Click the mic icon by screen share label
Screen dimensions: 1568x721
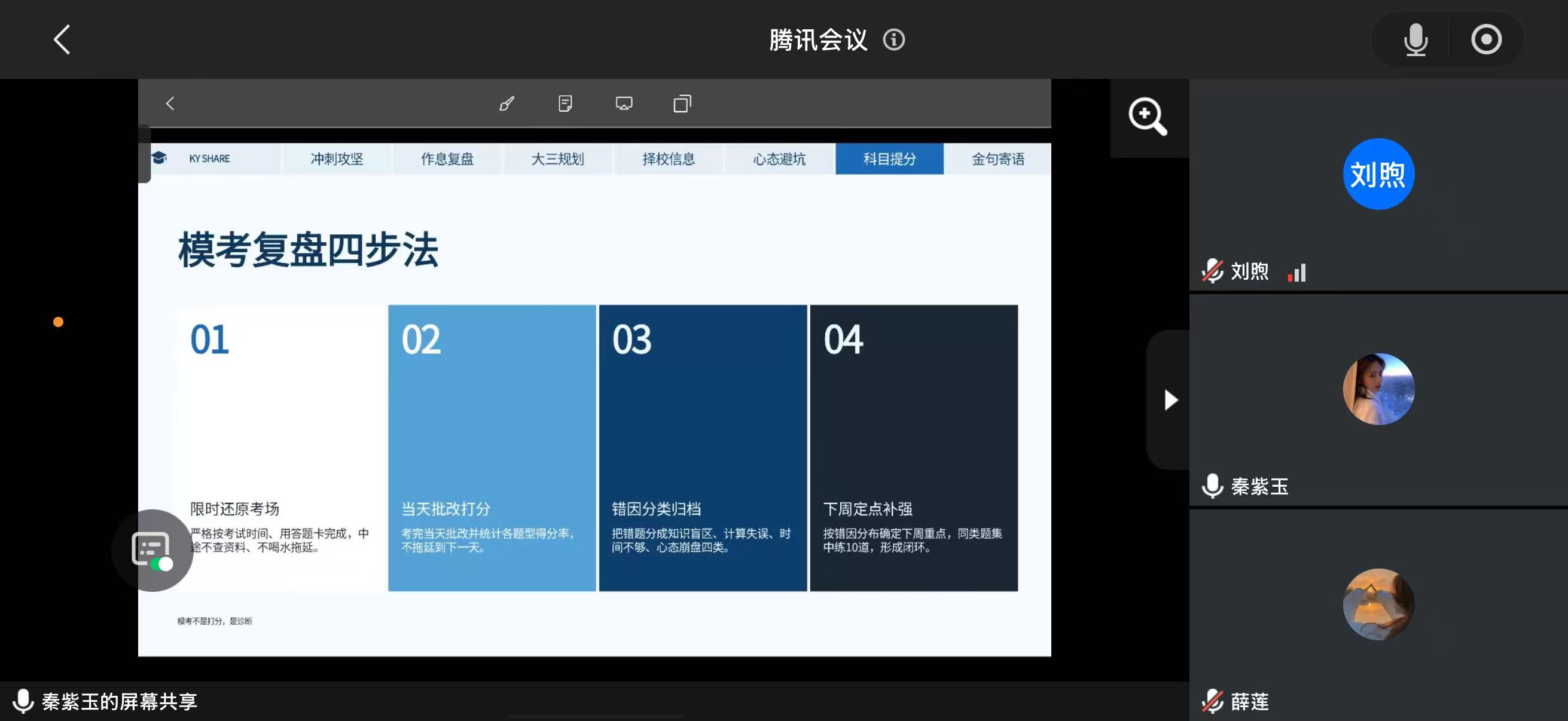tap(23, 701)
